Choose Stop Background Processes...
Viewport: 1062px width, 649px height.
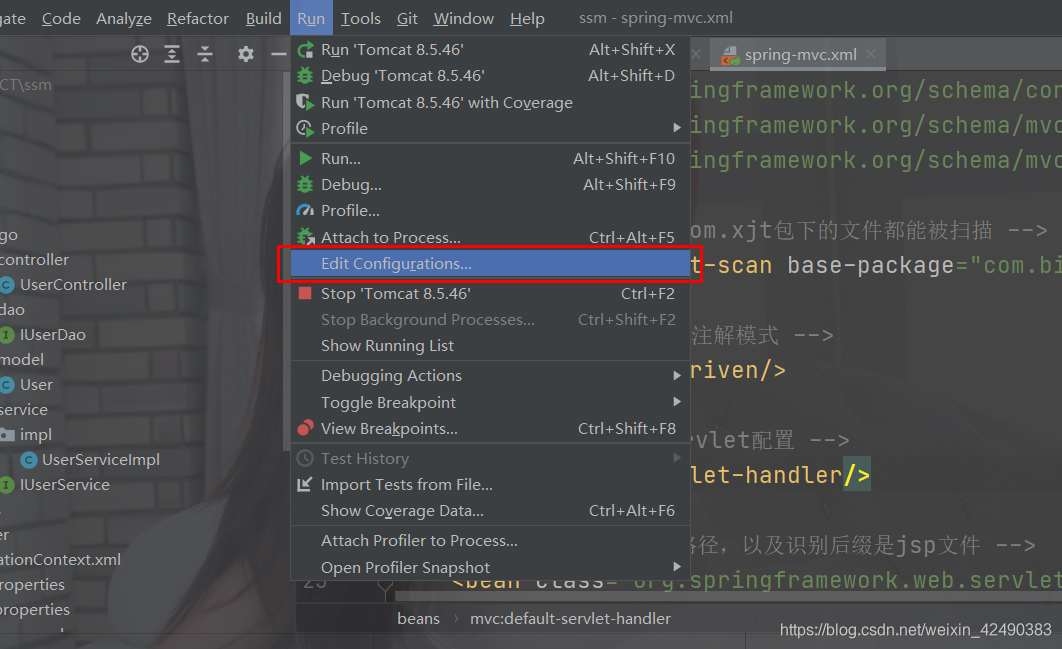[x=490, y=319]
